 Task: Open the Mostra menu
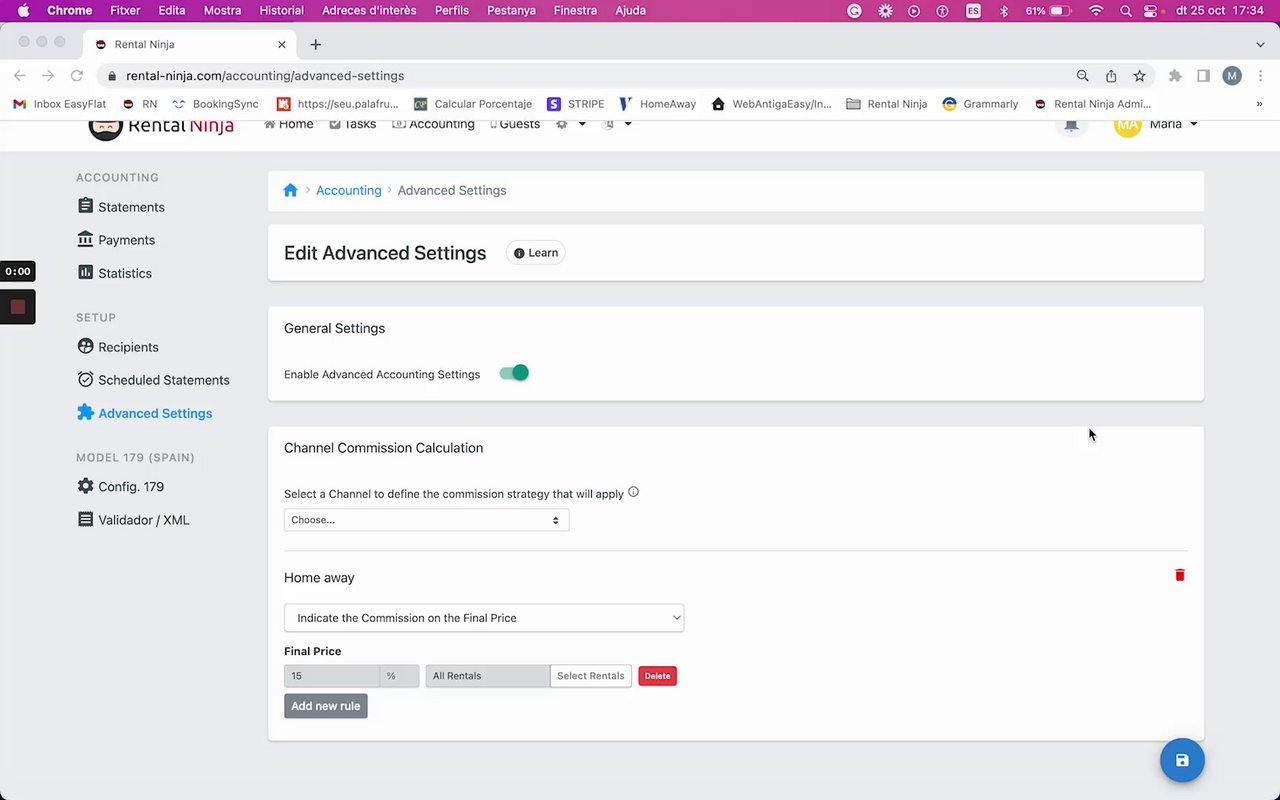pyautogui.click(x=222, y=11)
